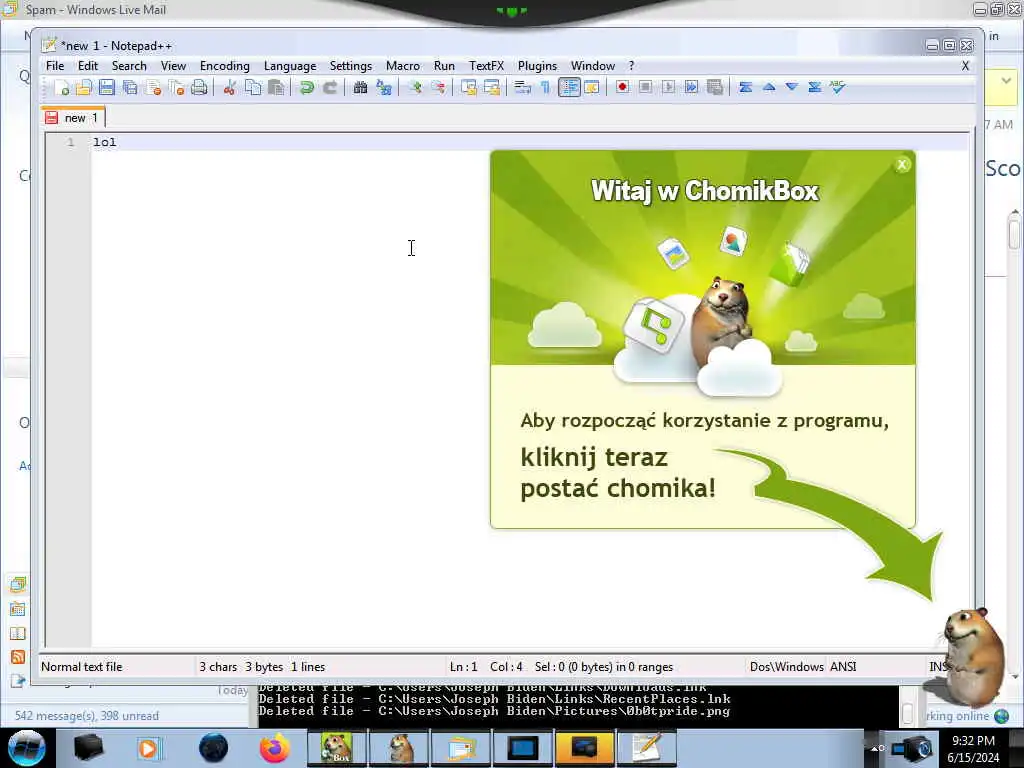The image size is (1024, 768).
Task: Click the taskbar clock showing 9:32 PM
Action: pos(973,749)
